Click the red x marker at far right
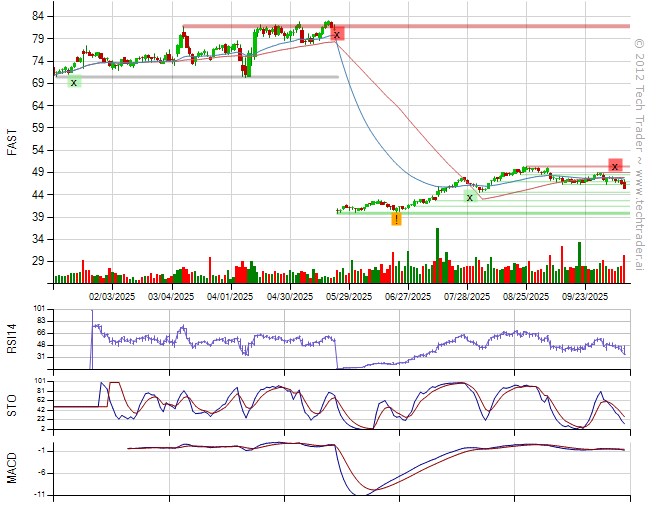Image resolution: width=657 pixels, height=514 pixels. 615,166
